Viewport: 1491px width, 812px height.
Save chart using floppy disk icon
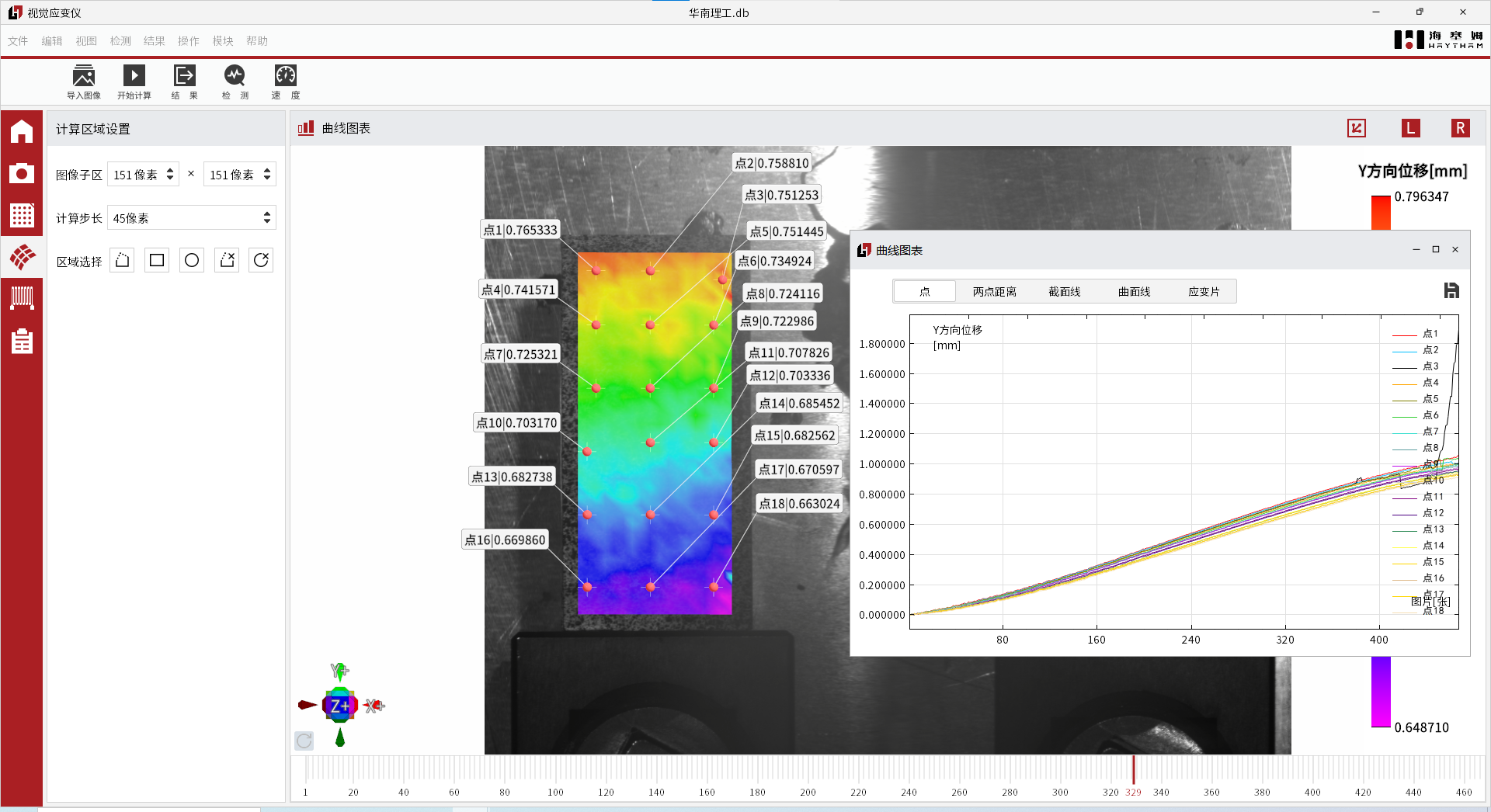(1451, 290)
